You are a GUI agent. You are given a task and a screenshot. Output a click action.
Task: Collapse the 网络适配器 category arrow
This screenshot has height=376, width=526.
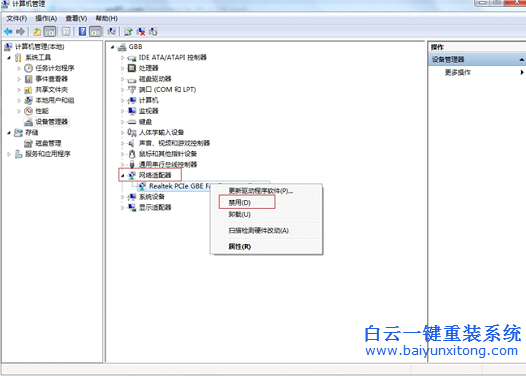[122, 175]
